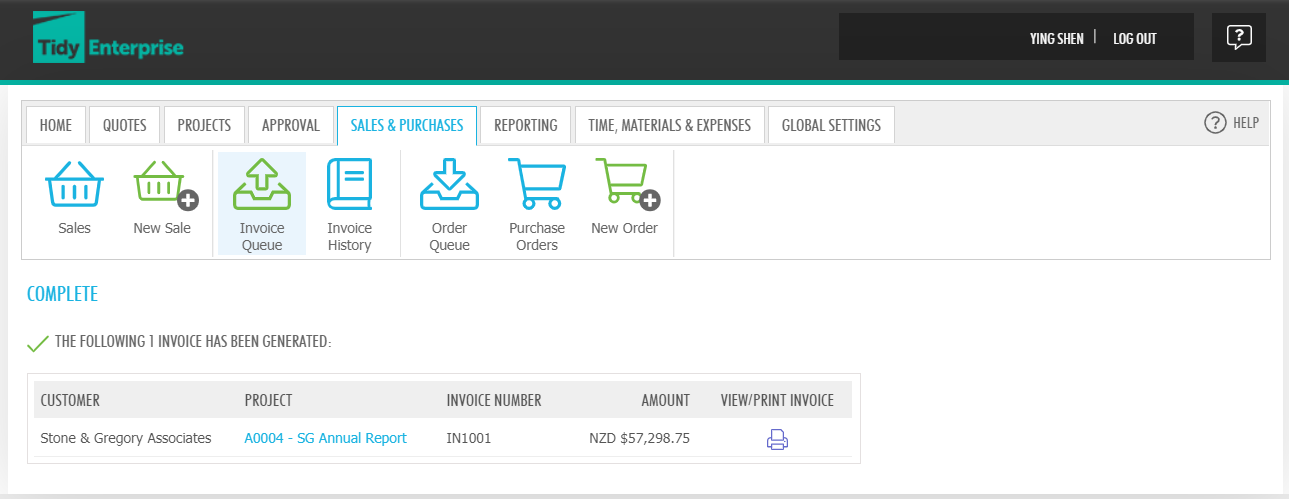Create a New Sale
Viewport: 1289px width, 499px height.
tap(162, 200)
